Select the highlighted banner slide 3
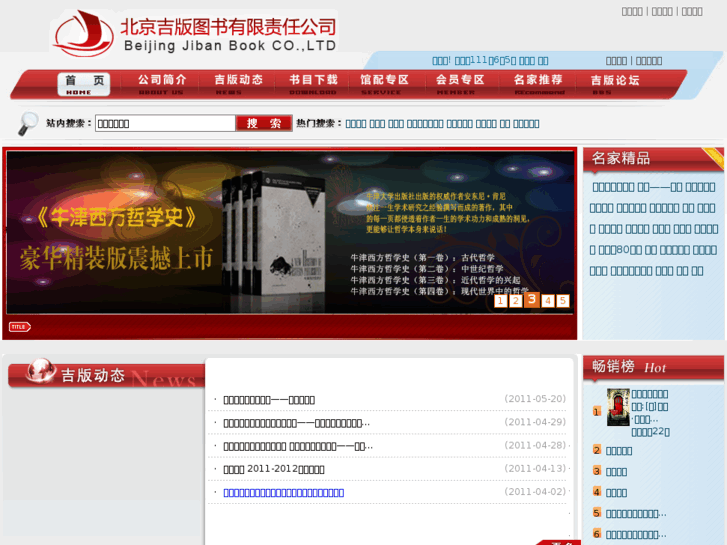This screenshot has width=727, height=545. pyautogui.click(x=532, y=300)
